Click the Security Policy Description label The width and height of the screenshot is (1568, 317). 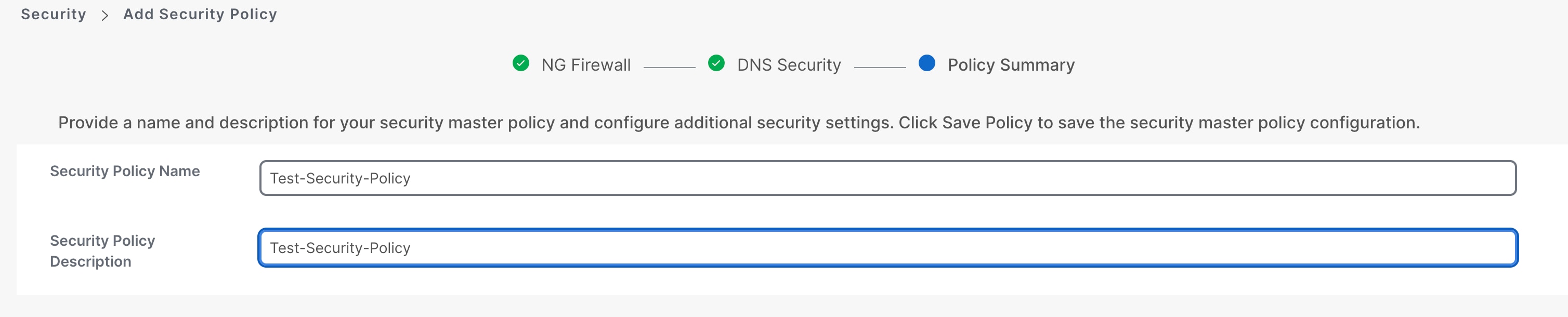102,250
